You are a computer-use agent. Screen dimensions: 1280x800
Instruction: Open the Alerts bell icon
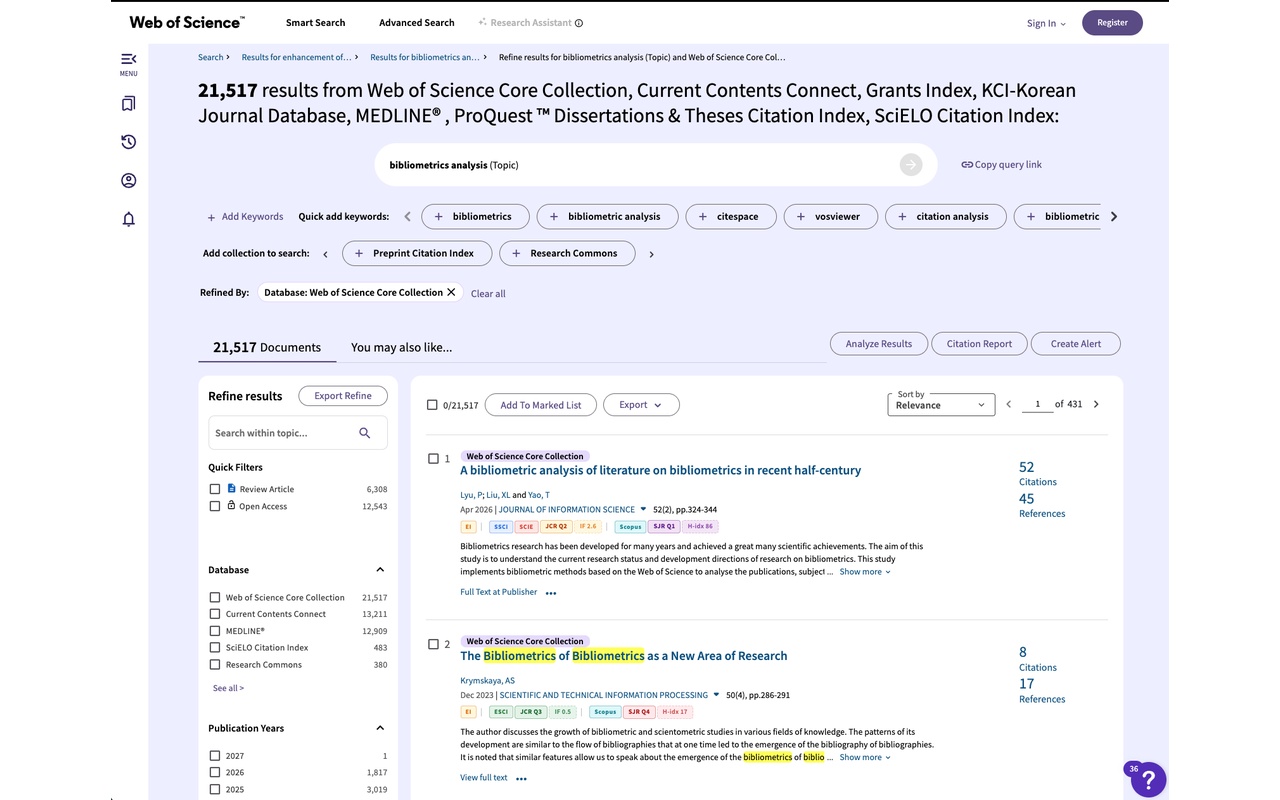click(128, 219)
